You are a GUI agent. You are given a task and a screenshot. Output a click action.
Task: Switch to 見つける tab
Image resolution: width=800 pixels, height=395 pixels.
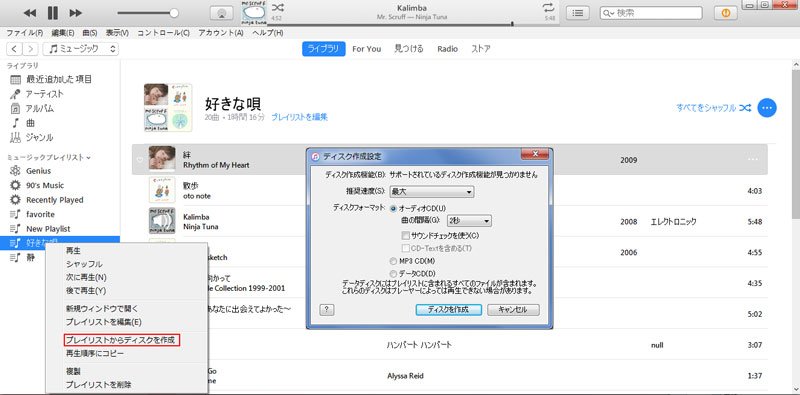409,49
